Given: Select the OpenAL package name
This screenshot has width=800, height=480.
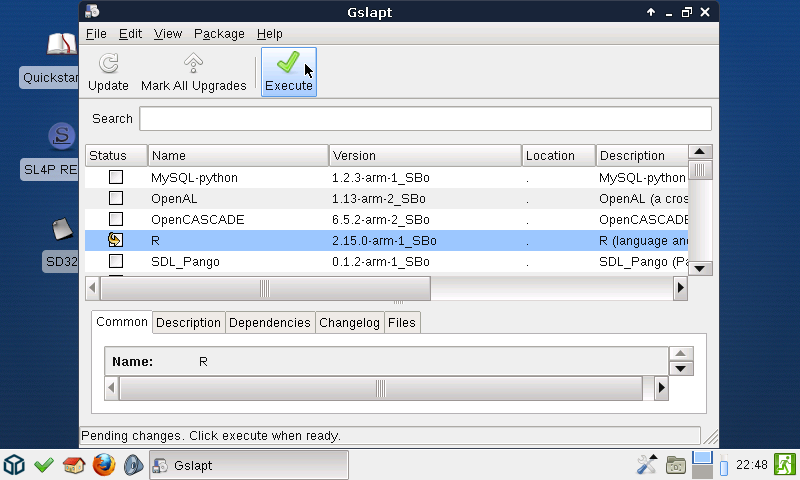Looking at the screenshot, I should point(174,198).
